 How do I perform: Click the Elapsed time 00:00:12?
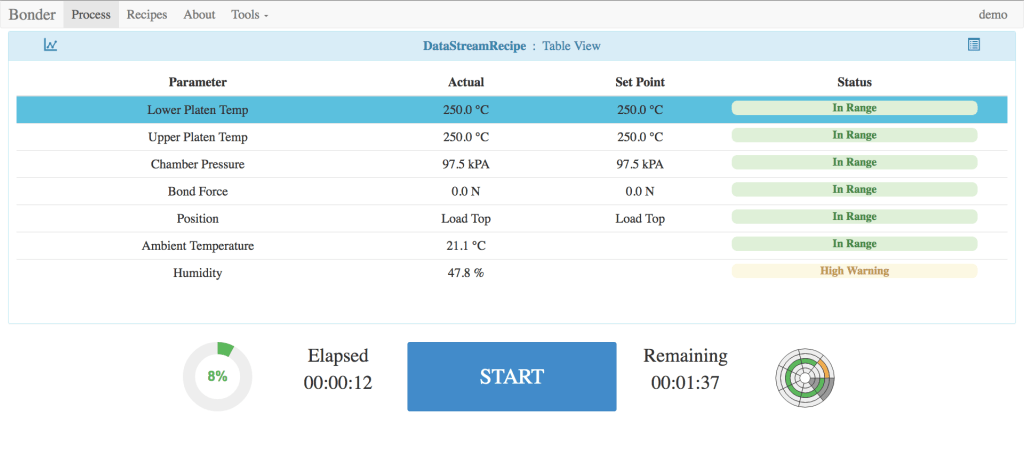tap(338, 383)
